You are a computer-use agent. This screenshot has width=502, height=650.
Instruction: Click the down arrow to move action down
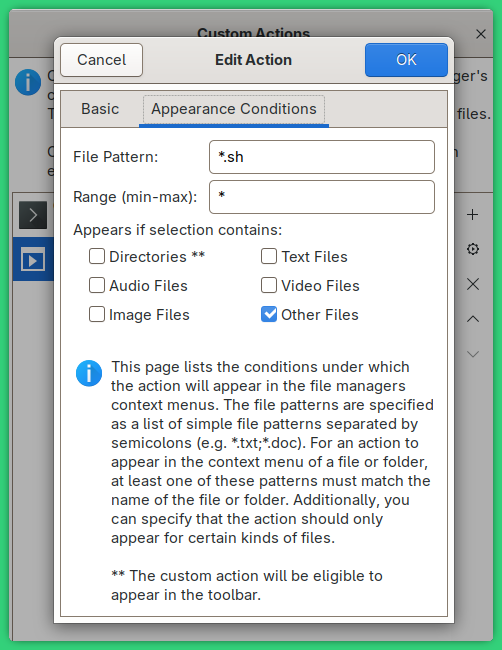473,354
